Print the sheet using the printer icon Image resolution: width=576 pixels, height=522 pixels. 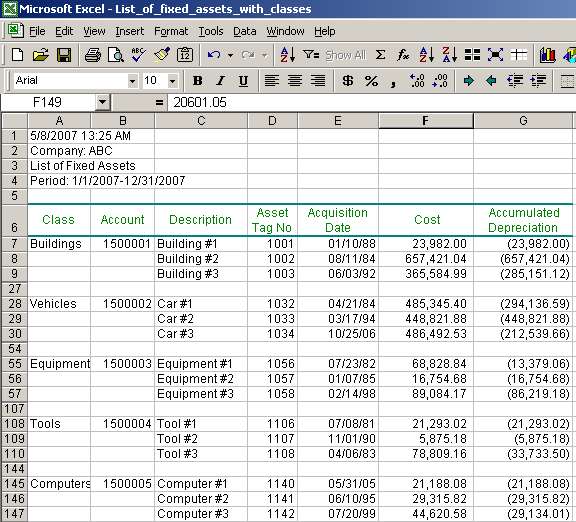tap(93, 55)
